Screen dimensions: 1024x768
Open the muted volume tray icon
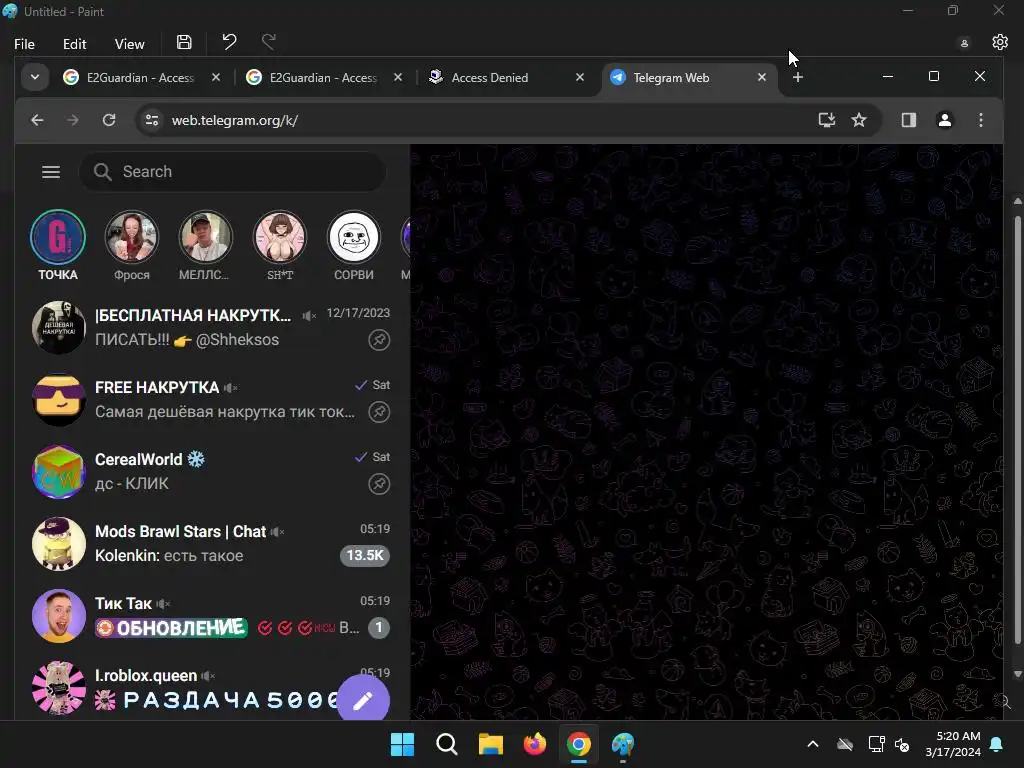point(902,744)
